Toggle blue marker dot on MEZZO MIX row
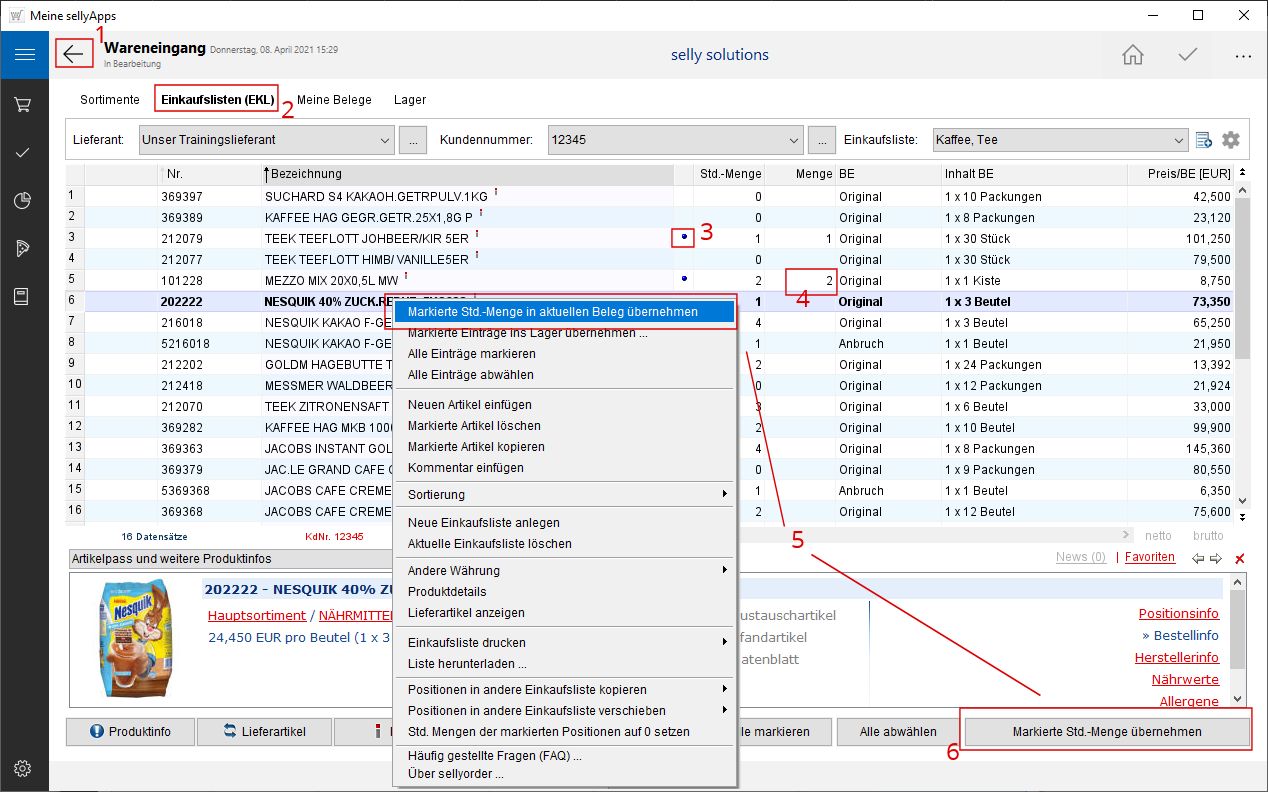This screenshot has width=1268, height=792. click(684, 280)
